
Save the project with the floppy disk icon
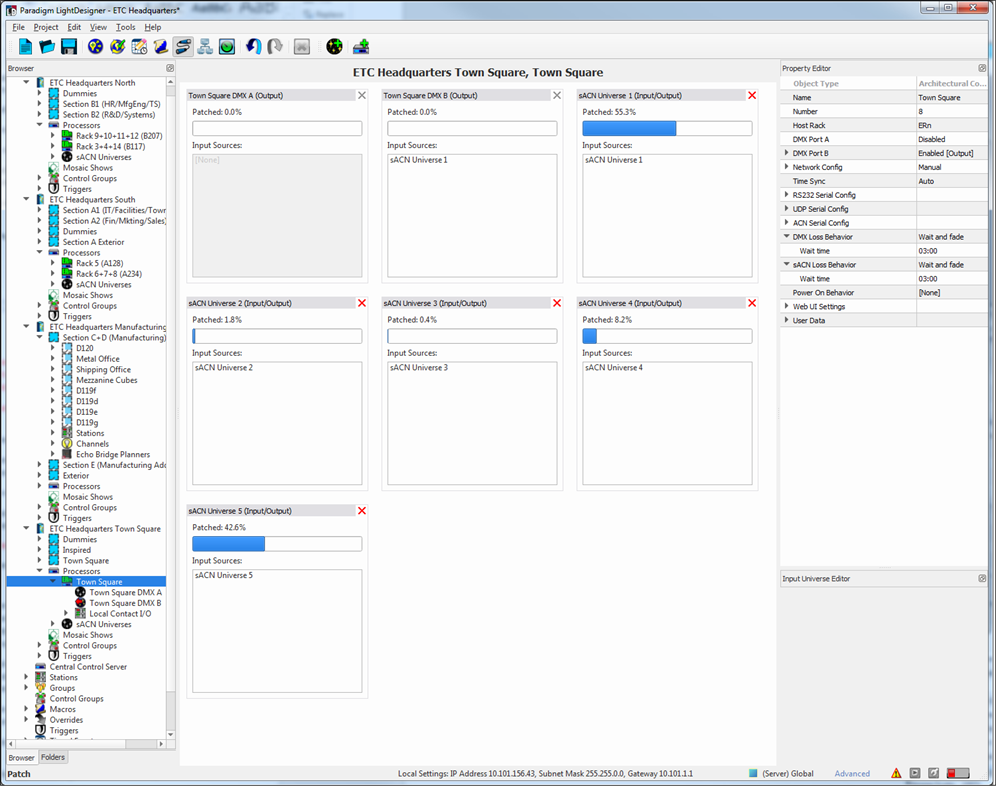(69, 46)
